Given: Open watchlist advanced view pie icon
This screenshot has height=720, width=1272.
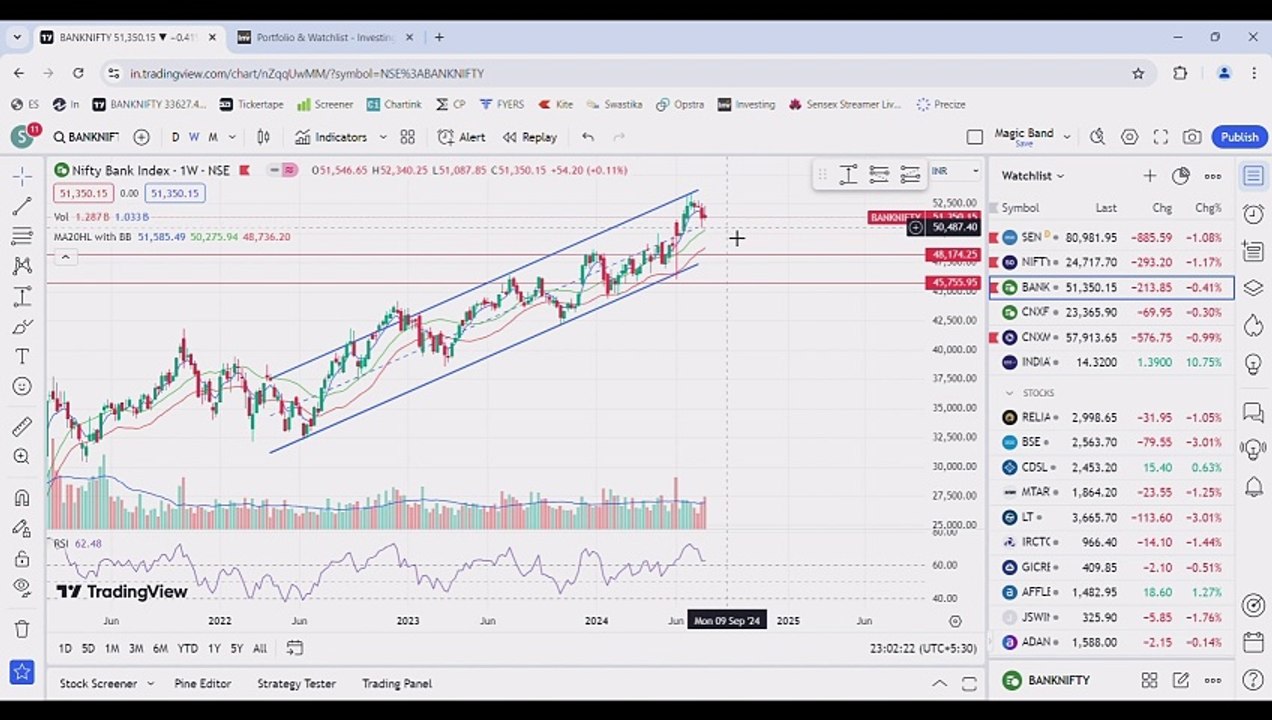Looking at the screenshot, I should point(1181,176).
